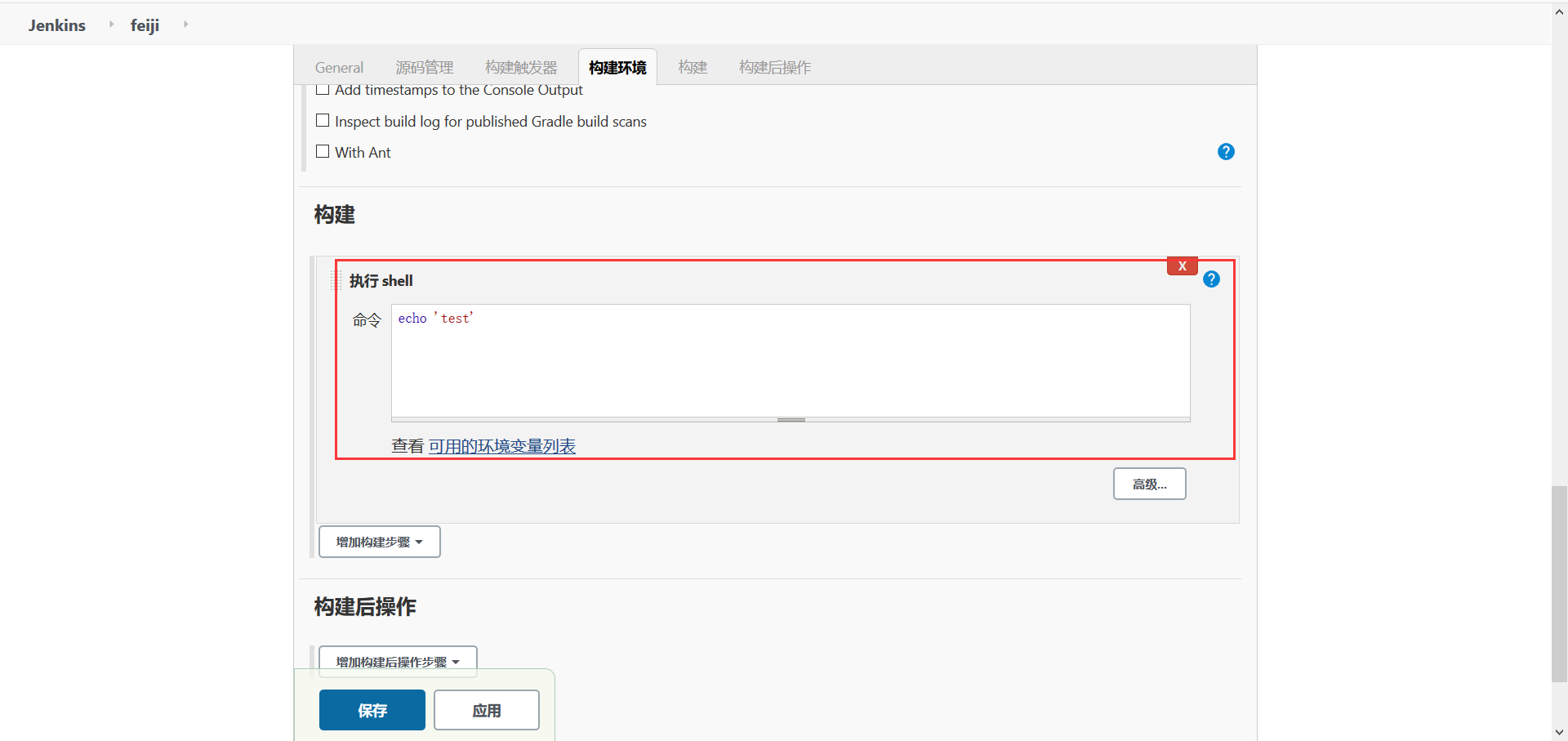The width and height of the screenshot is (1568, 741).
Task: Click the 构建 section heading
Action: [x=335, y=215]
